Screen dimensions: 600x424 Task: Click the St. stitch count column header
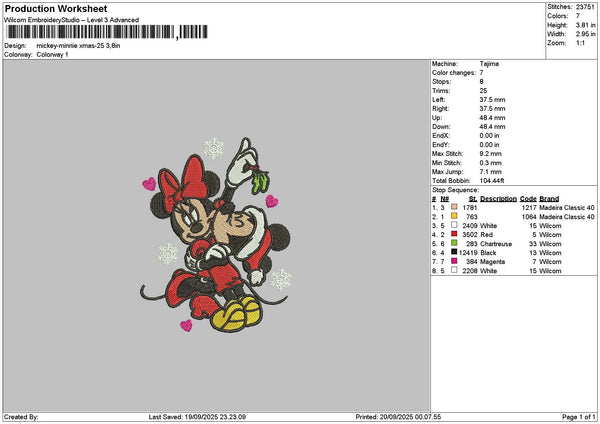pyautogui.click(x=473, y=198)
